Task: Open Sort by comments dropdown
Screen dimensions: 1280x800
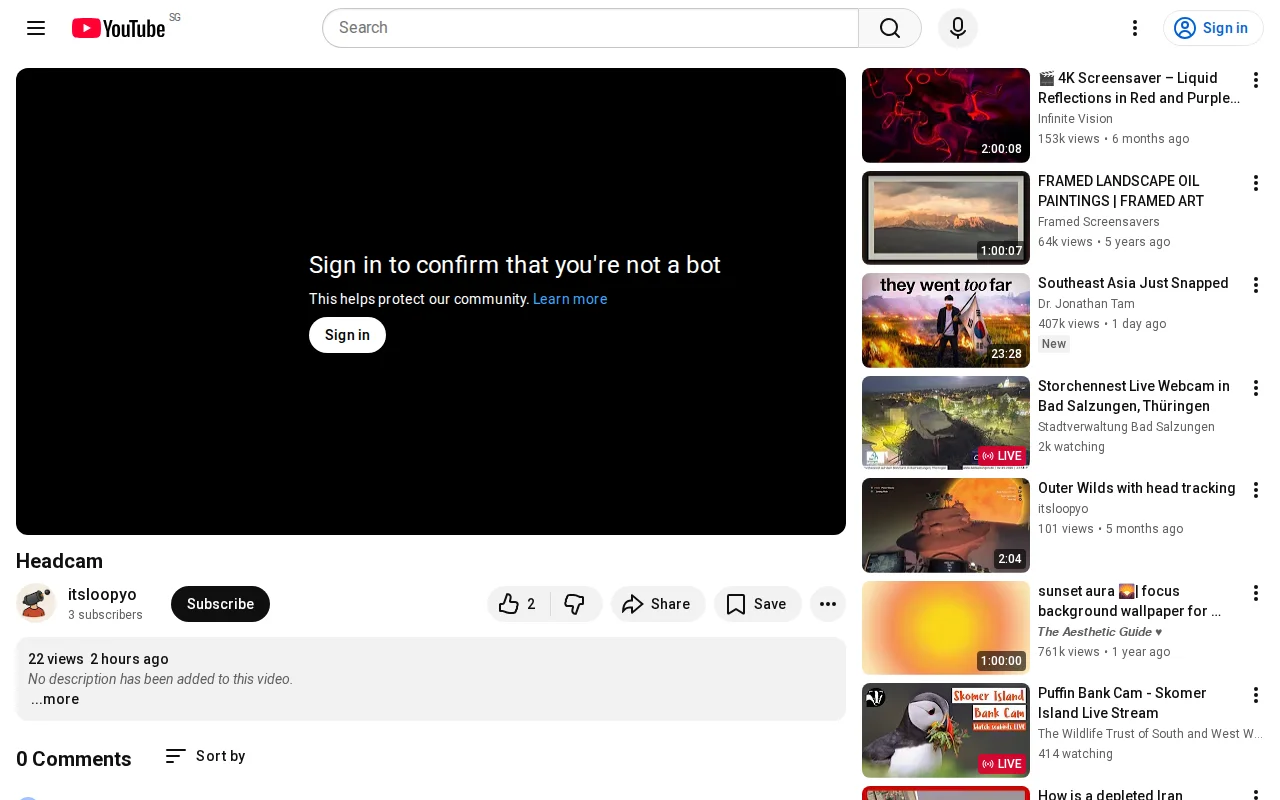Action: click(x=205, y=756)
